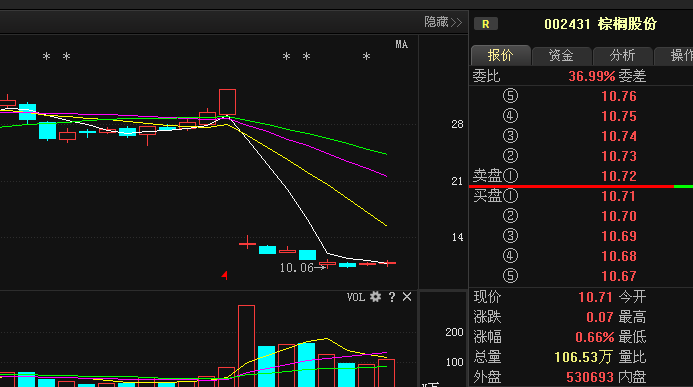The image size is (693, 387).
Task: Hide the side panel via 隐藏>>
Action: 443,22
